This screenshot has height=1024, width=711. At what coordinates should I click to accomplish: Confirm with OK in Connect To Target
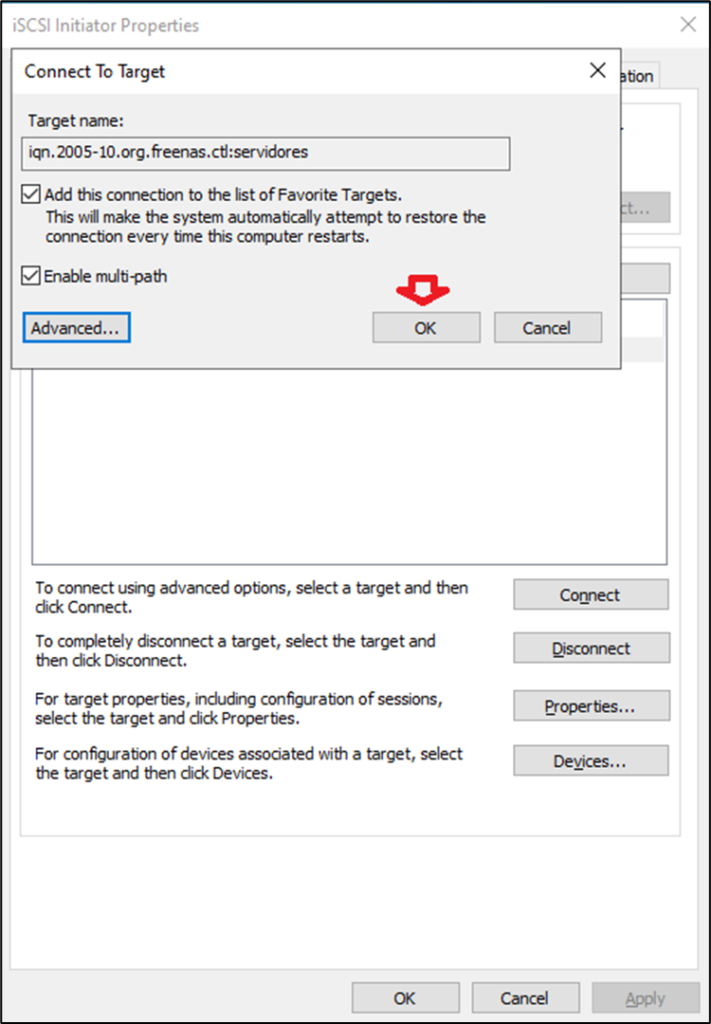[426, 328]
